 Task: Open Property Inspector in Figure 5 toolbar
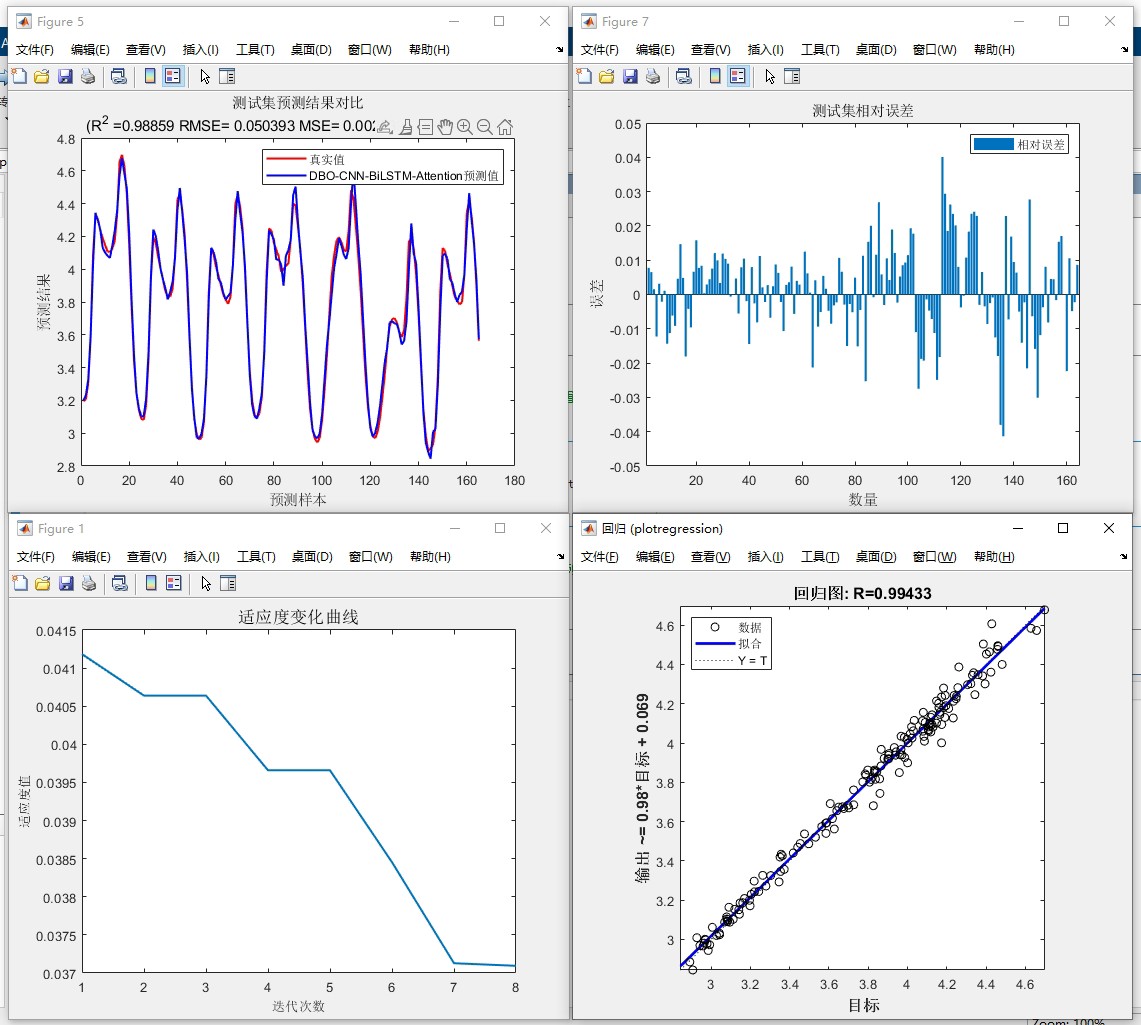click(x=227, y=76)
